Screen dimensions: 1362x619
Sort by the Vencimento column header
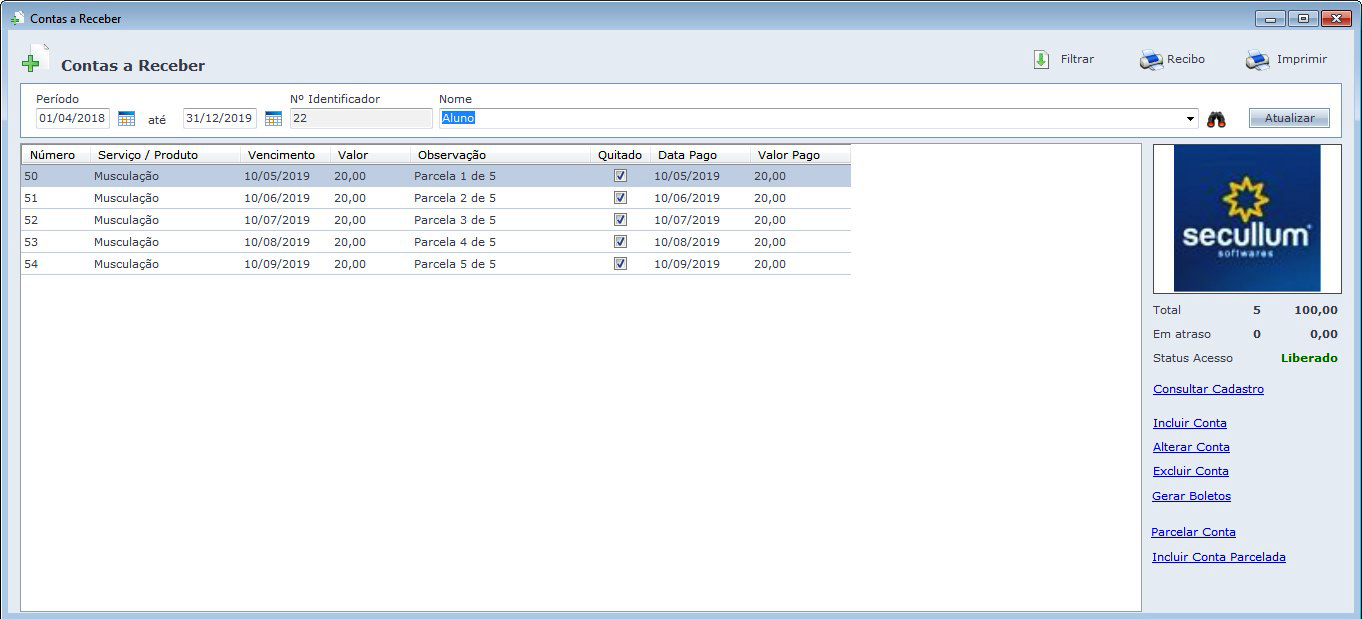click(x=284, y=155)
